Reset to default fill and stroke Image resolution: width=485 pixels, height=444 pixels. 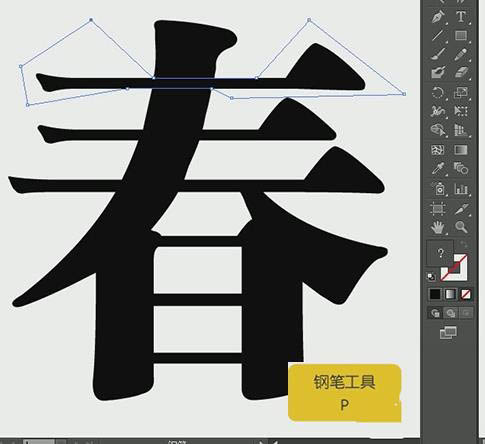point(431,277)
